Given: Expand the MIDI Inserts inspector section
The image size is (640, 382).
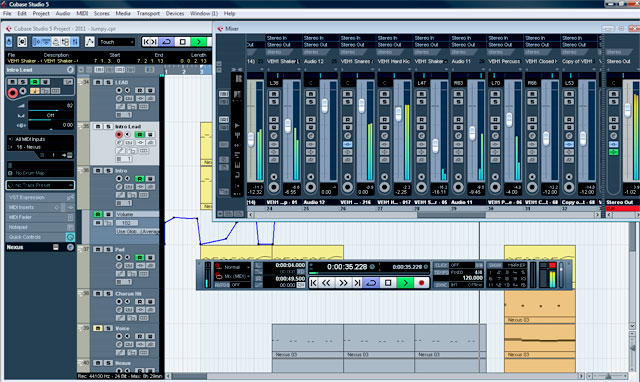Looking at the screenshot, I should point(40,207).
